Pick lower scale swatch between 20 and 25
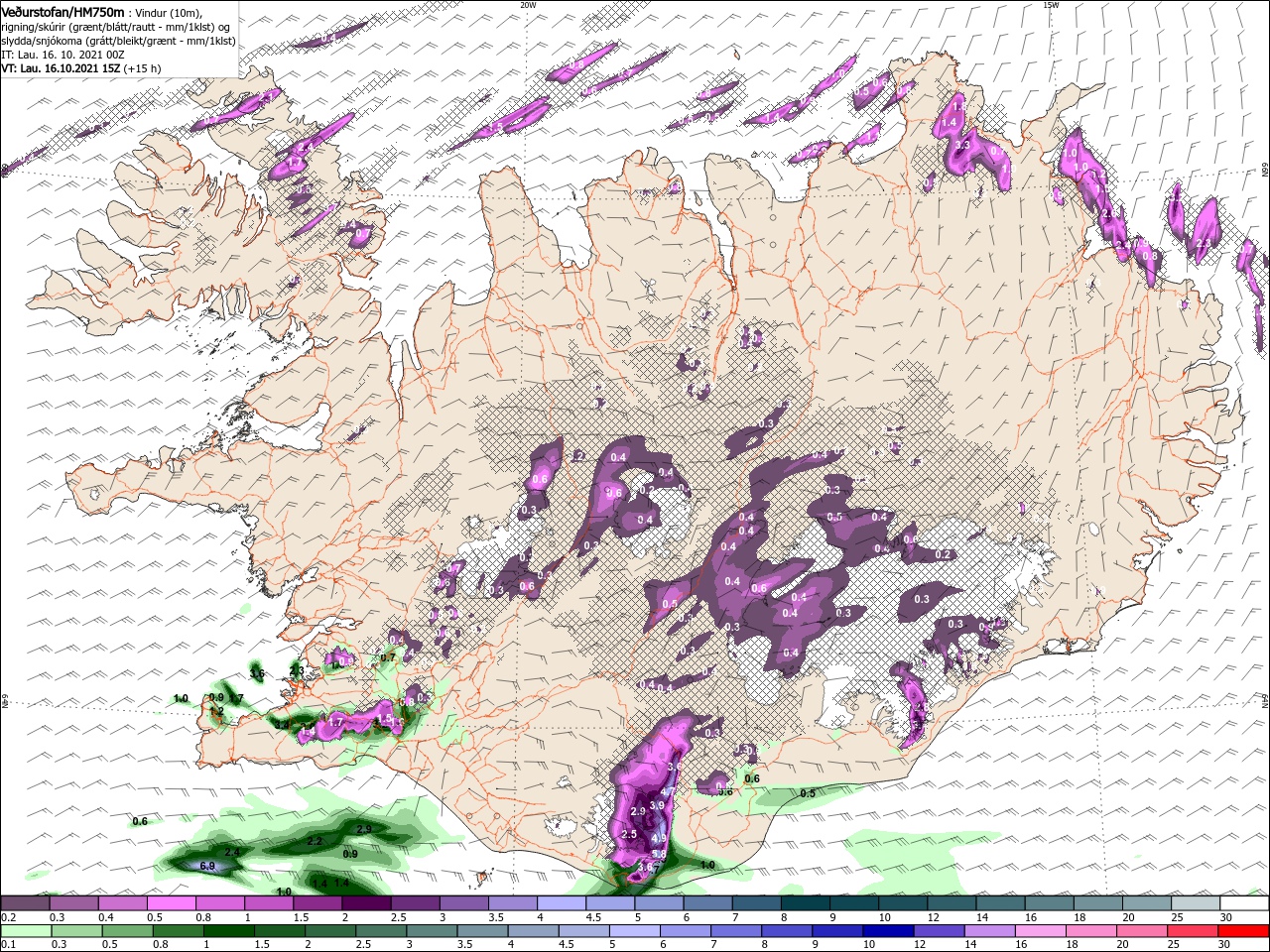The height and width of the screenshot is (952, 1270). tap(1141, 931)
